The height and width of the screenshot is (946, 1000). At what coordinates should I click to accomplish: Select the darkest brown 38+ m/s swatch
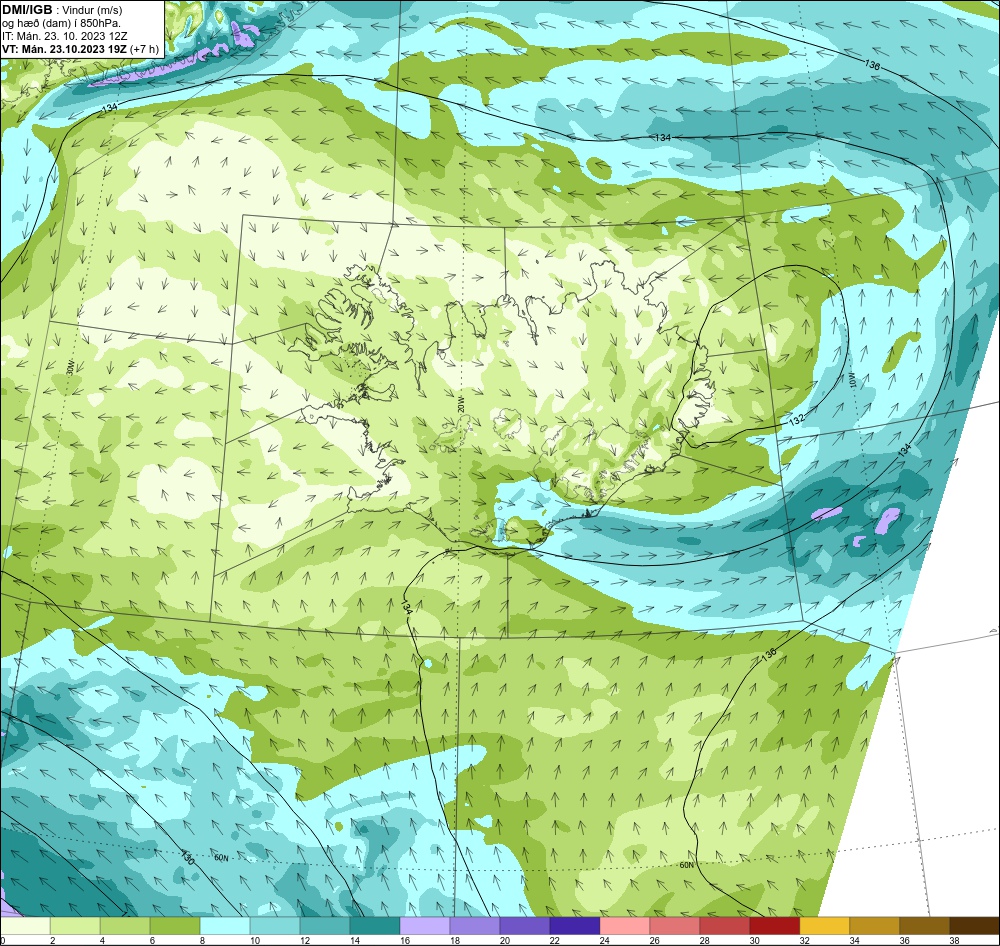coord(975,926)
